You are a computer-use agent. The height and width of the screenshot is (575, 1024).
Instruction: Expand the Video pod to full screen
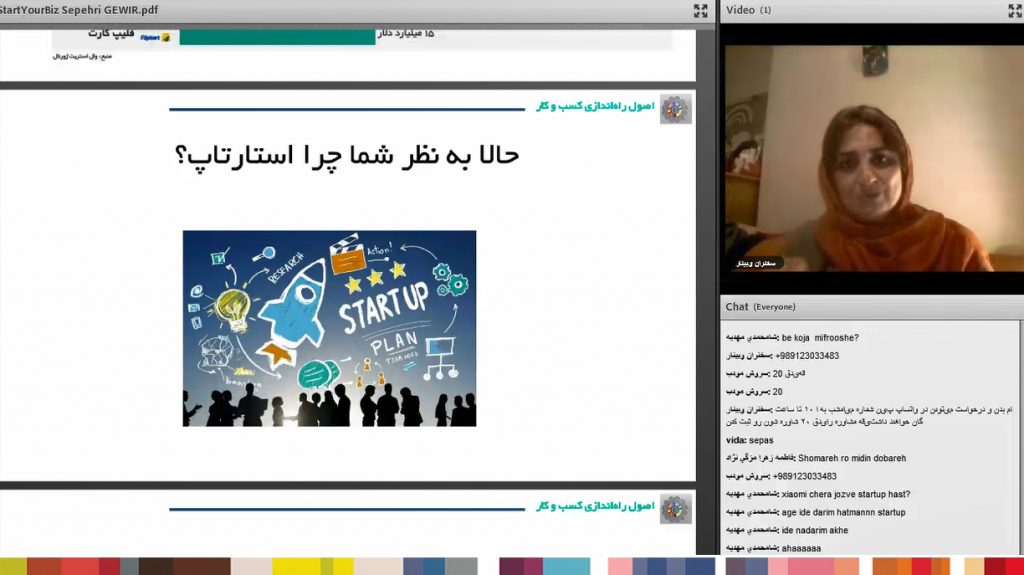pyautogui.click(x=1014, y=10)
